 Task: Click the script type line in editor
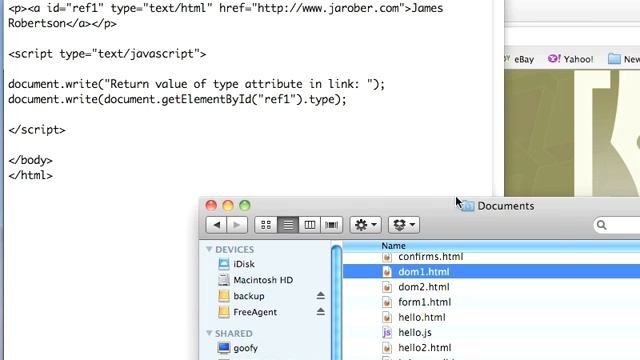[x=107, y=54]
